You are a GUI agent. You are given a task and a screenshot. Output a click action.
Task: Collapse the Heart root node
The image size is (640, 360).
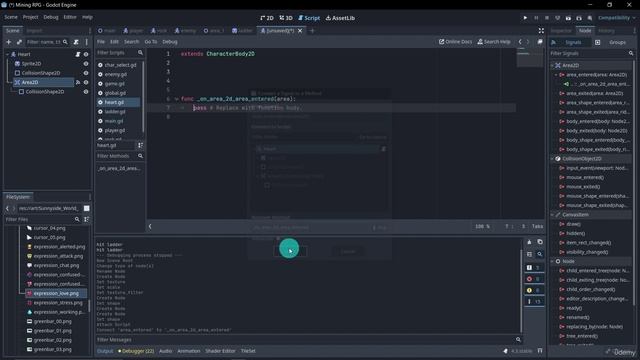pyautogui.click(x=7, y=54)
